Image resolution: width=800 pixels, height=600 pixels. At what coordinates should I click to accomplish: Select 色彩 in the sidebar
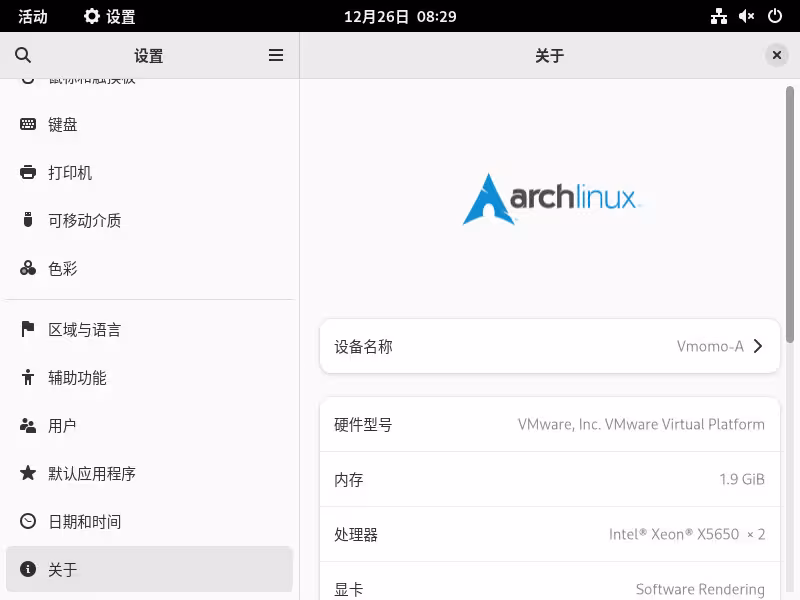tap(149, 268)
